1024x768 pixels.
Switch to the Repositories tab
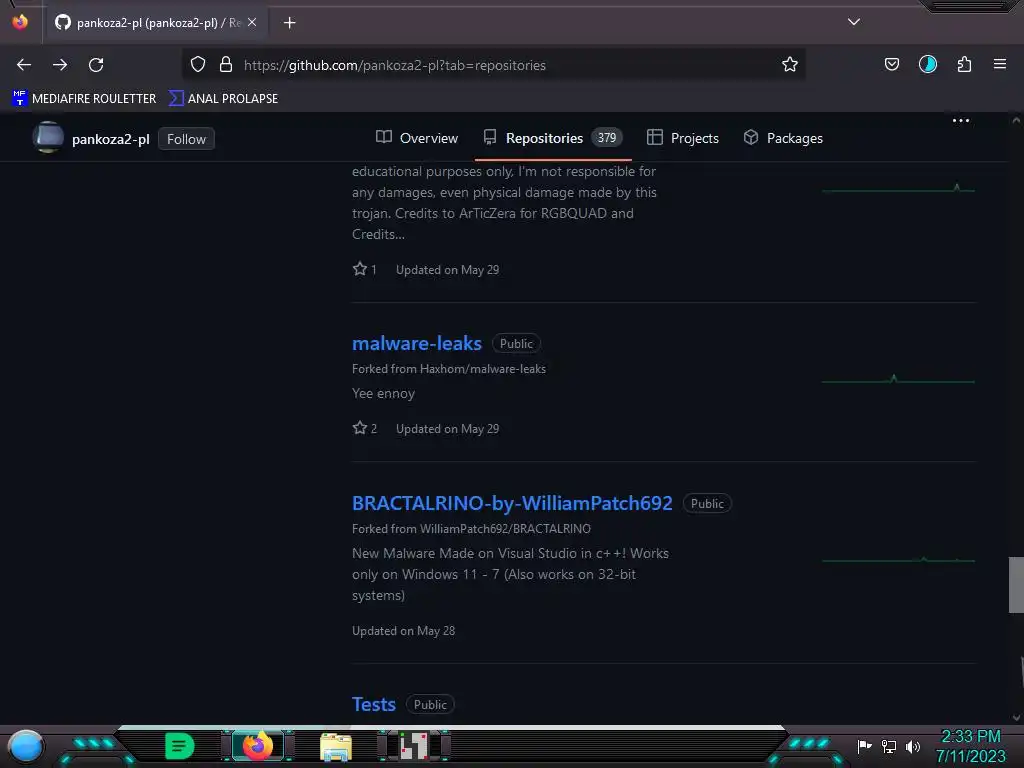point(553,138)
